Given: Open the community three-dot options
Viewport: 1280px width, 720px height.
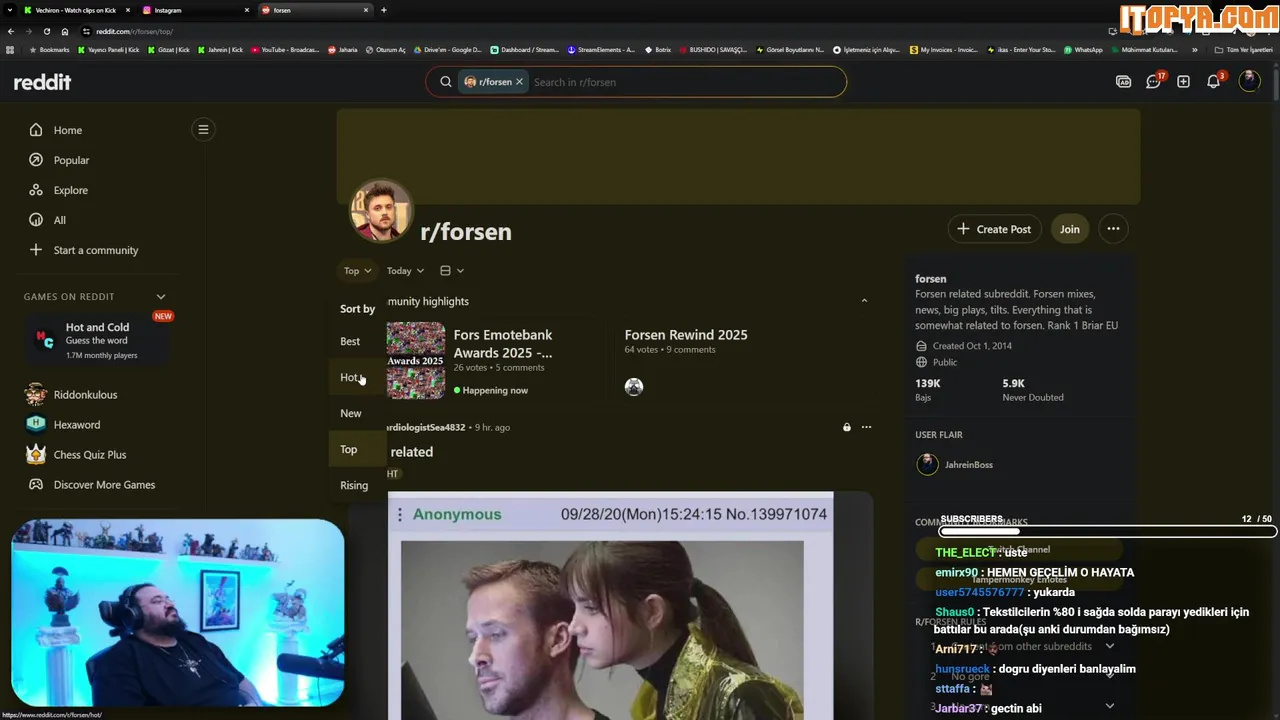Looking at the screenshot, I should coord(1113,229).
